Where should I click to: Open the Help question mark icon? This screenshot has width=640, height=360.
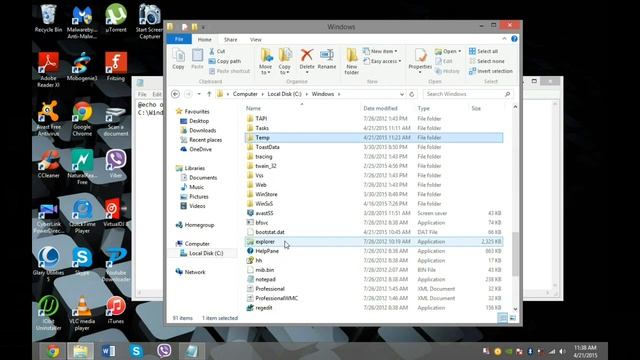[x=514, y=39]
